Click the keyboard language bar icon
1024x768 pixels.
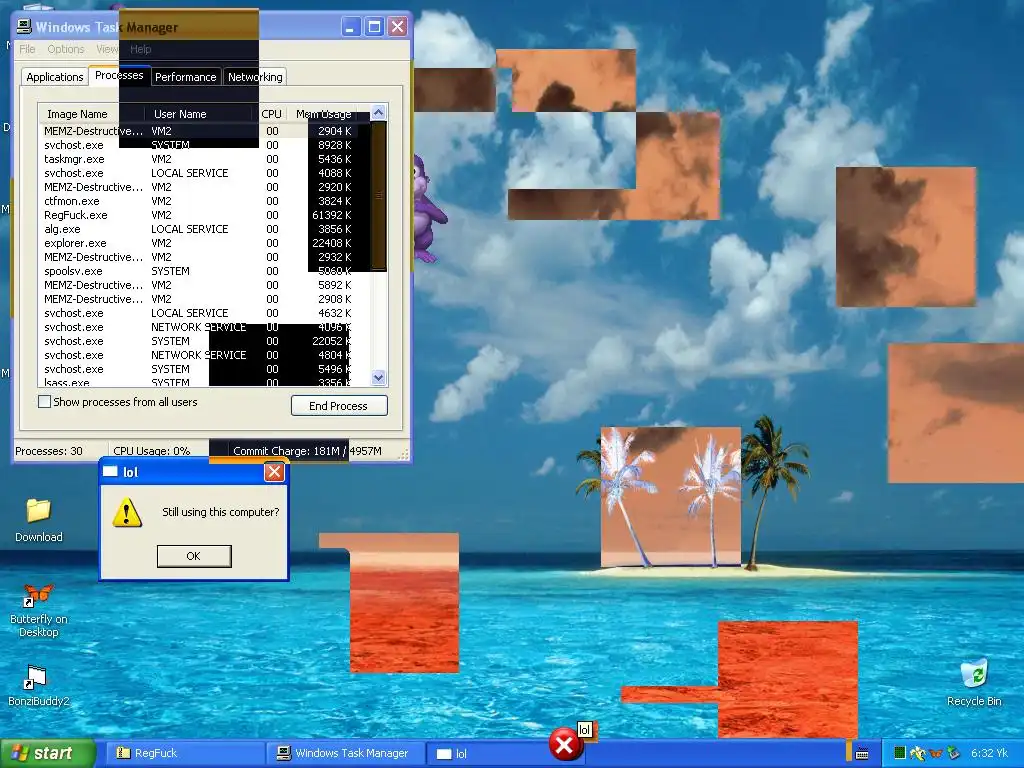(x=862, y=754)
